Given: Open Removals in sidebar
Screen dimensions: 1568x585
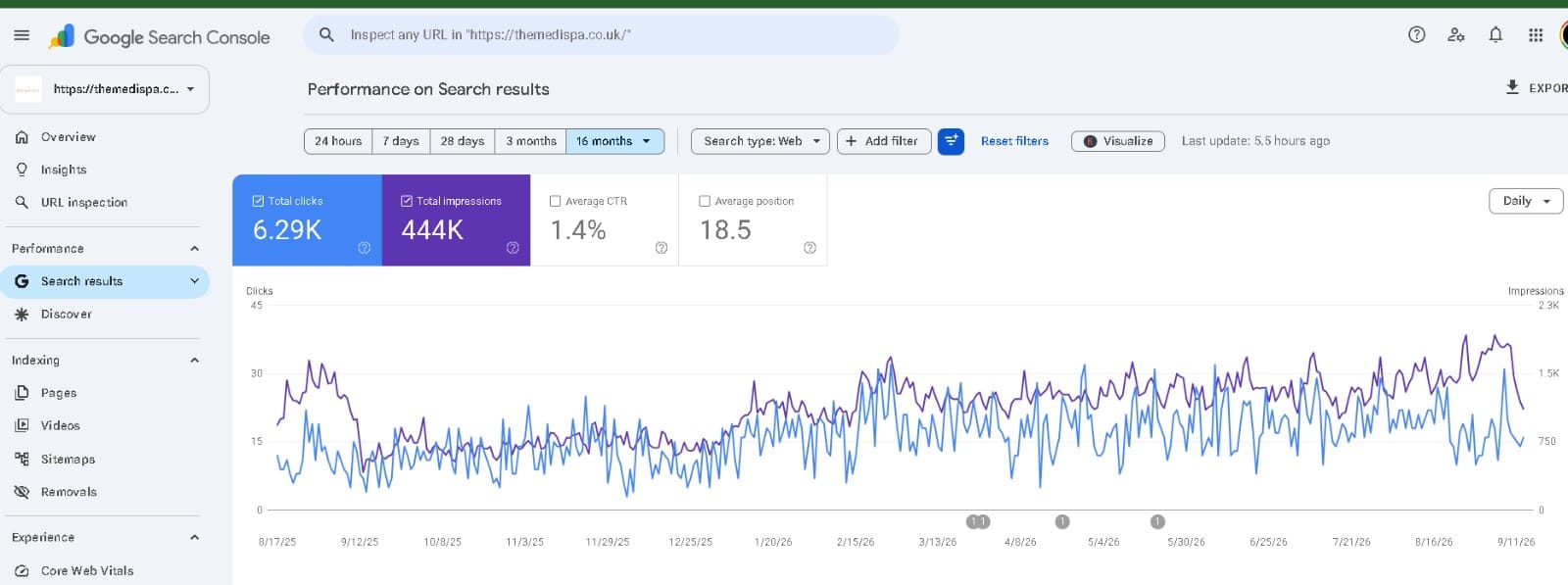Looking at the screenshot, I should (69, 492).
